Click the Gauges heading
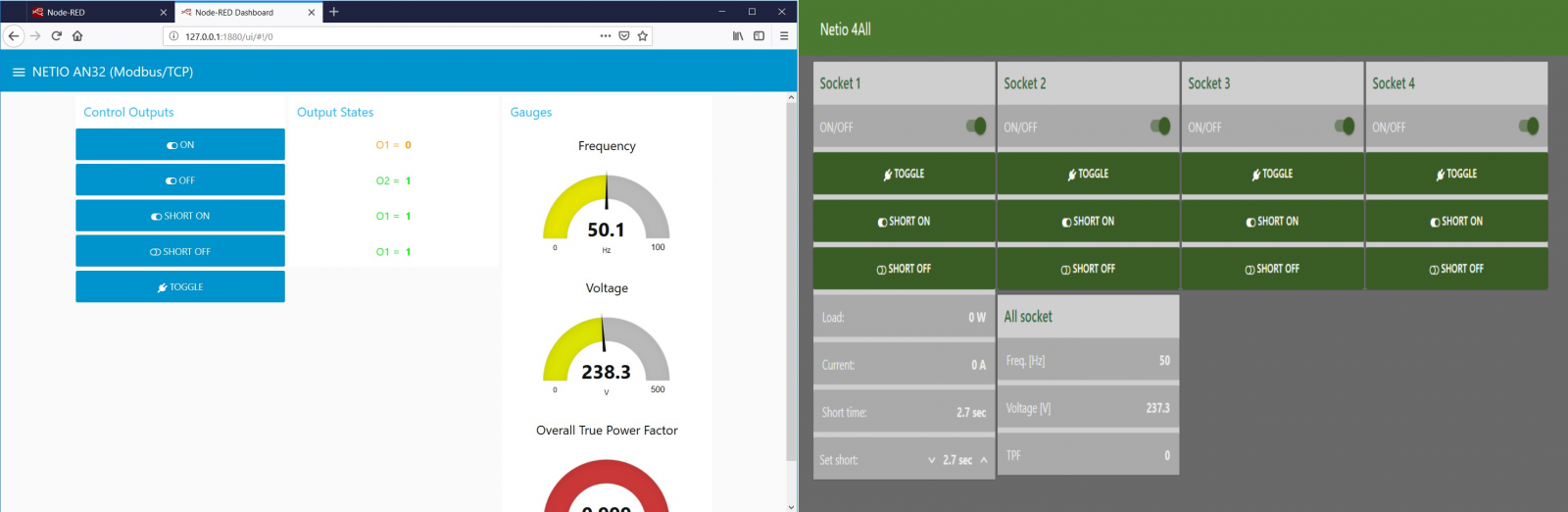Viewport: 1568px width, 512px height. click(531, 112)
